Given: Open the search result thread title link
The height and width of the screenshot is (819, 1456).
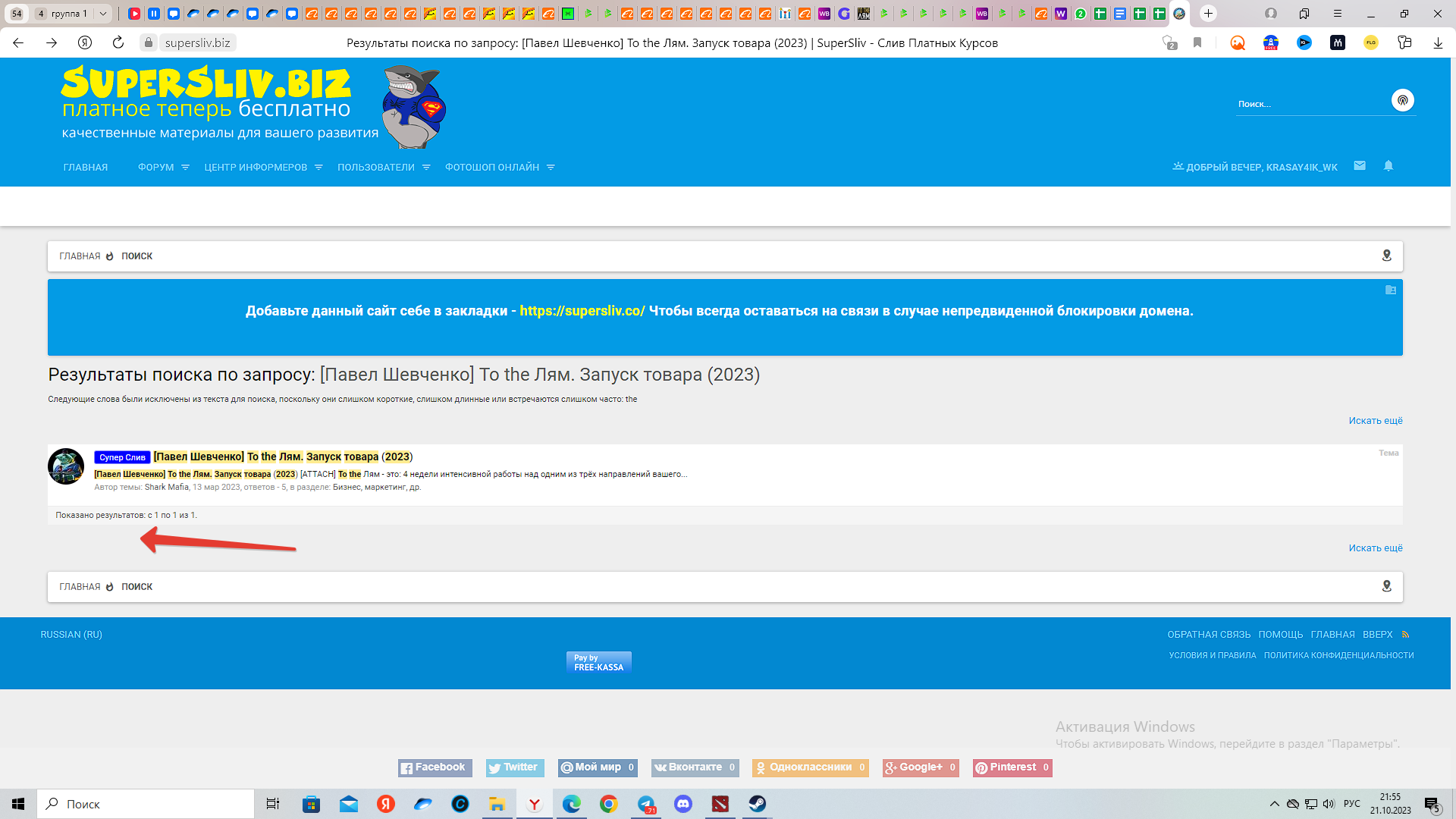Looking at the screenshot, I should pos(283,457).
